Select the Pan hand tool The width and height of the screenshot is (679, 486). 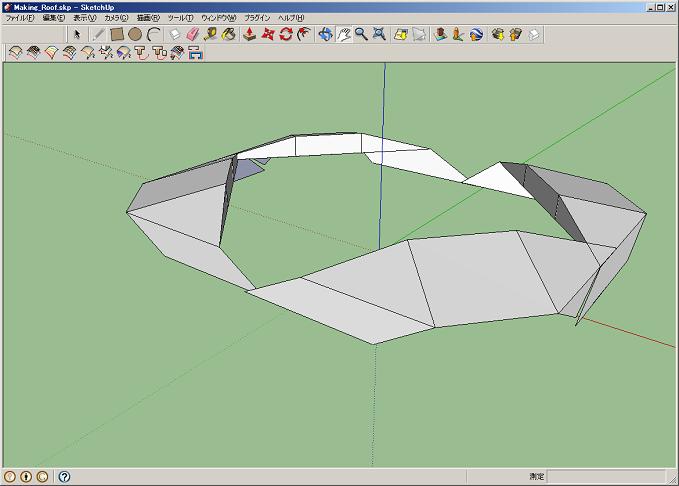pos(342,34)
